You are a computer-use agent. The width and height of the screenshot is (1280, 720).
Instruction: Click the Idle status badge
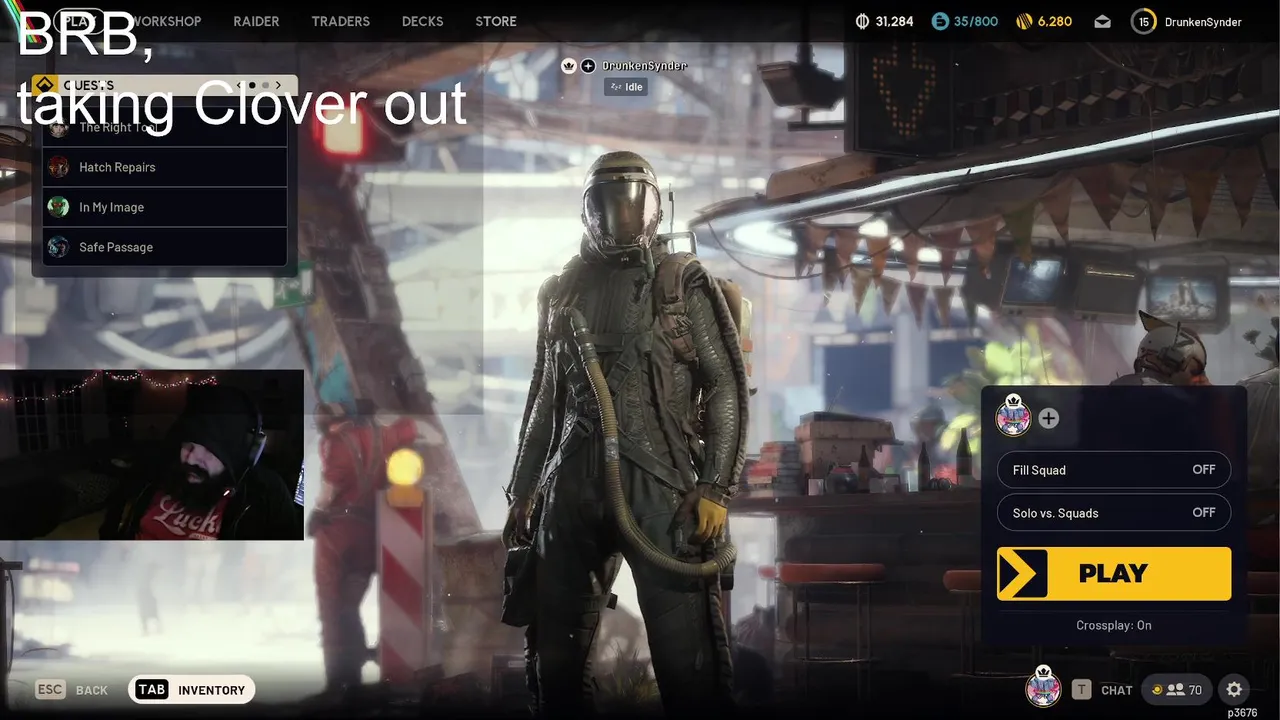coord(626,87)
